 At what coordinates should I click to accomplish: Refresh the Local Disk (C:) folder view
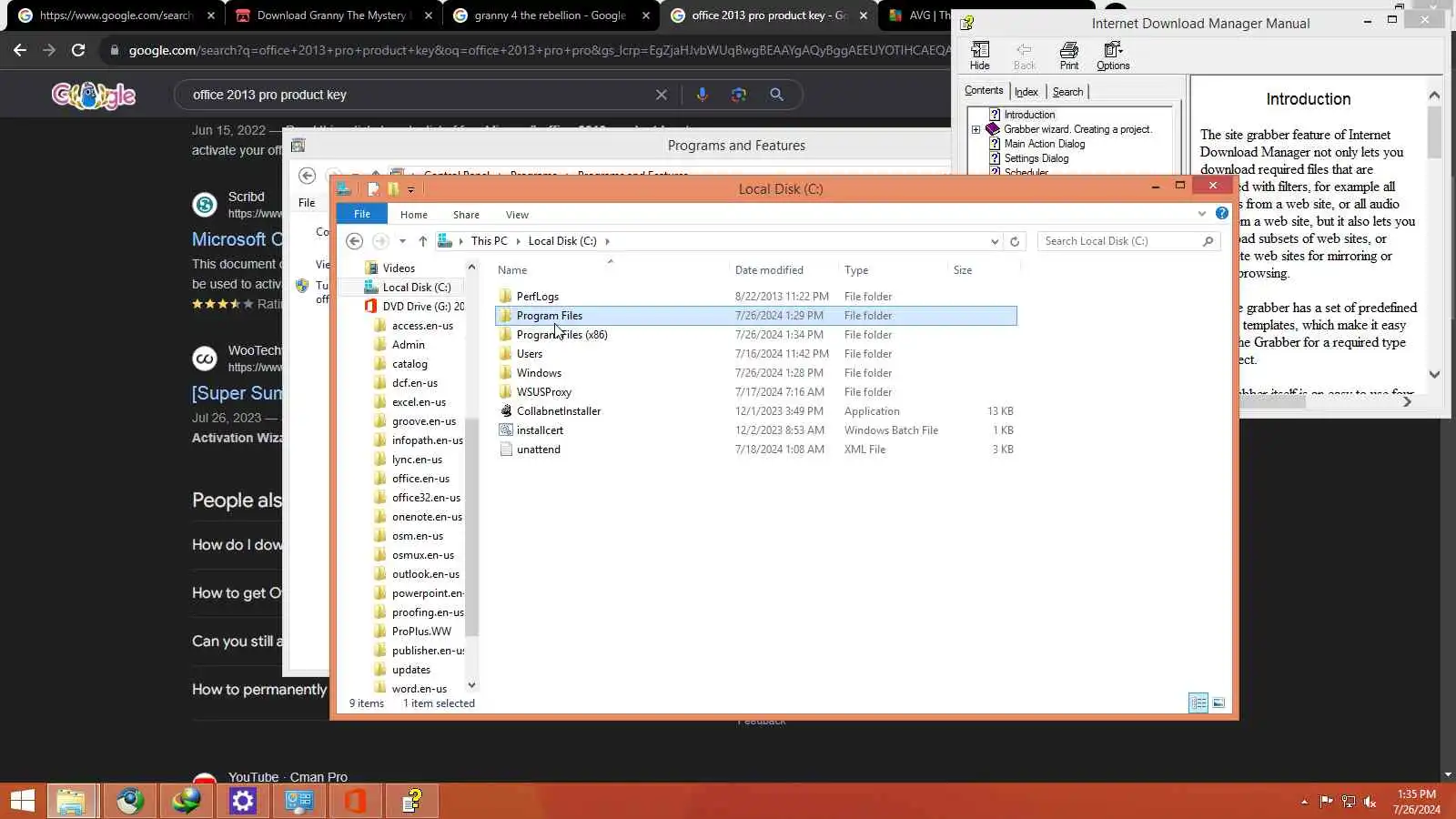(x=1015, y=241)
